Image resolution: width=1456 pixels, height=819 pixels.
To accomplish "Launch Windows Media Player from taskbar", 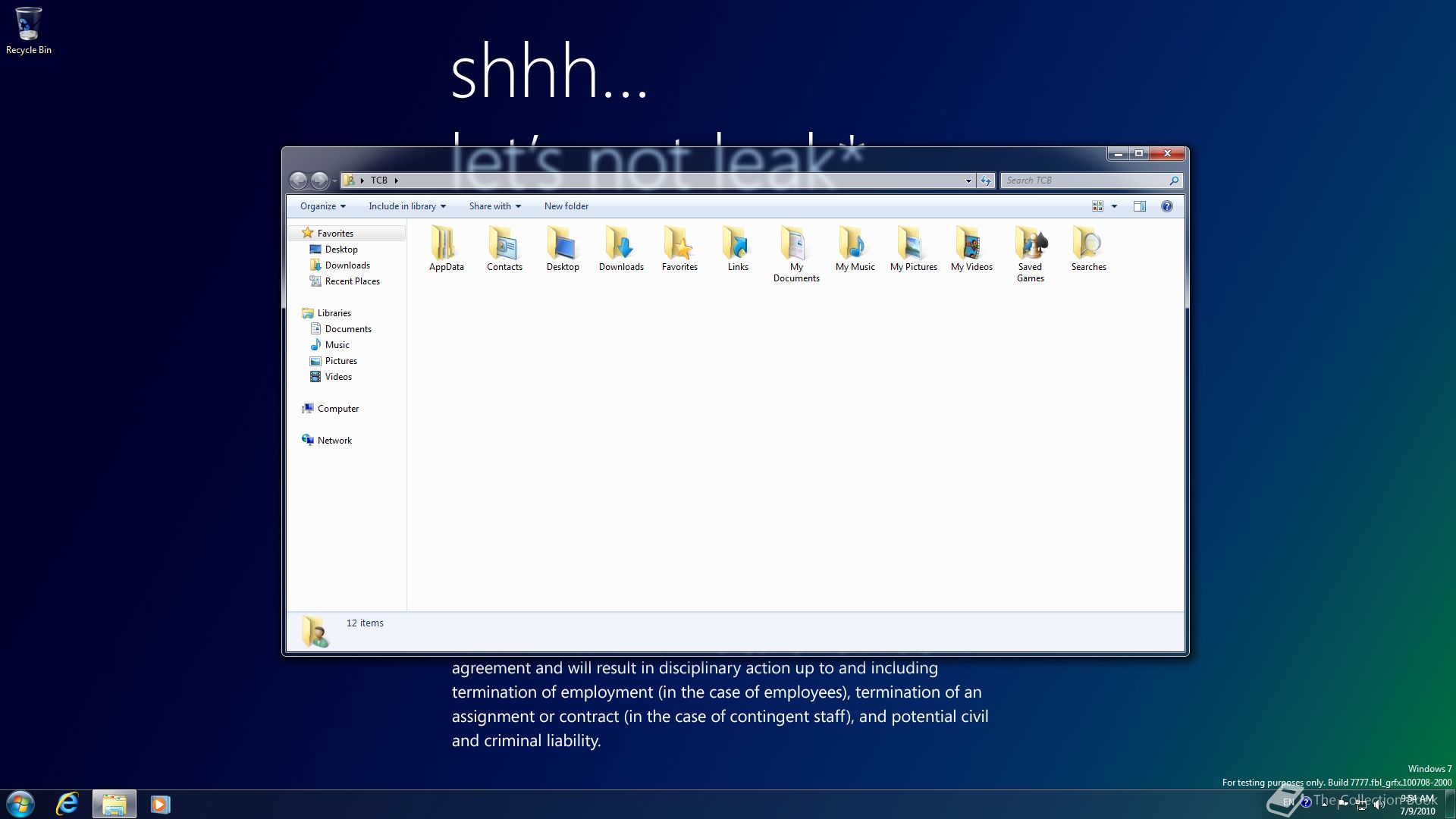I will [x=160, y=804].
